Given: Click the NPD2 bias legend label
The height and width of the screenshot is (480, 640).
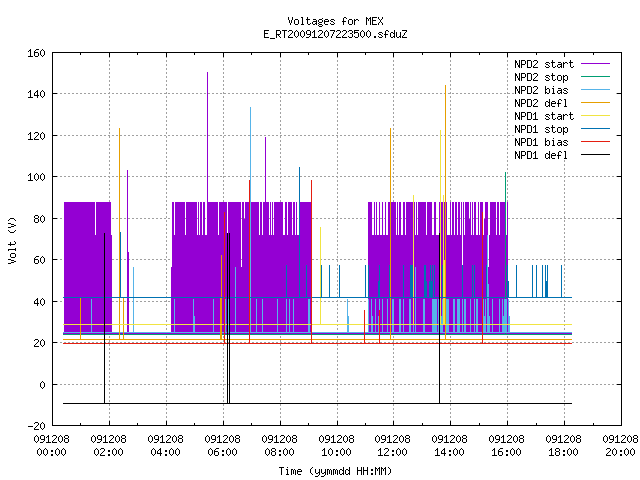Looking at the screenshot, I should click(x=541, y=90).
